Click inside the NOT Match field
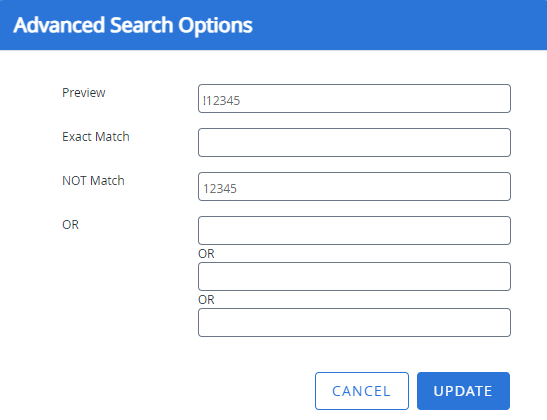 coord(354,186)
